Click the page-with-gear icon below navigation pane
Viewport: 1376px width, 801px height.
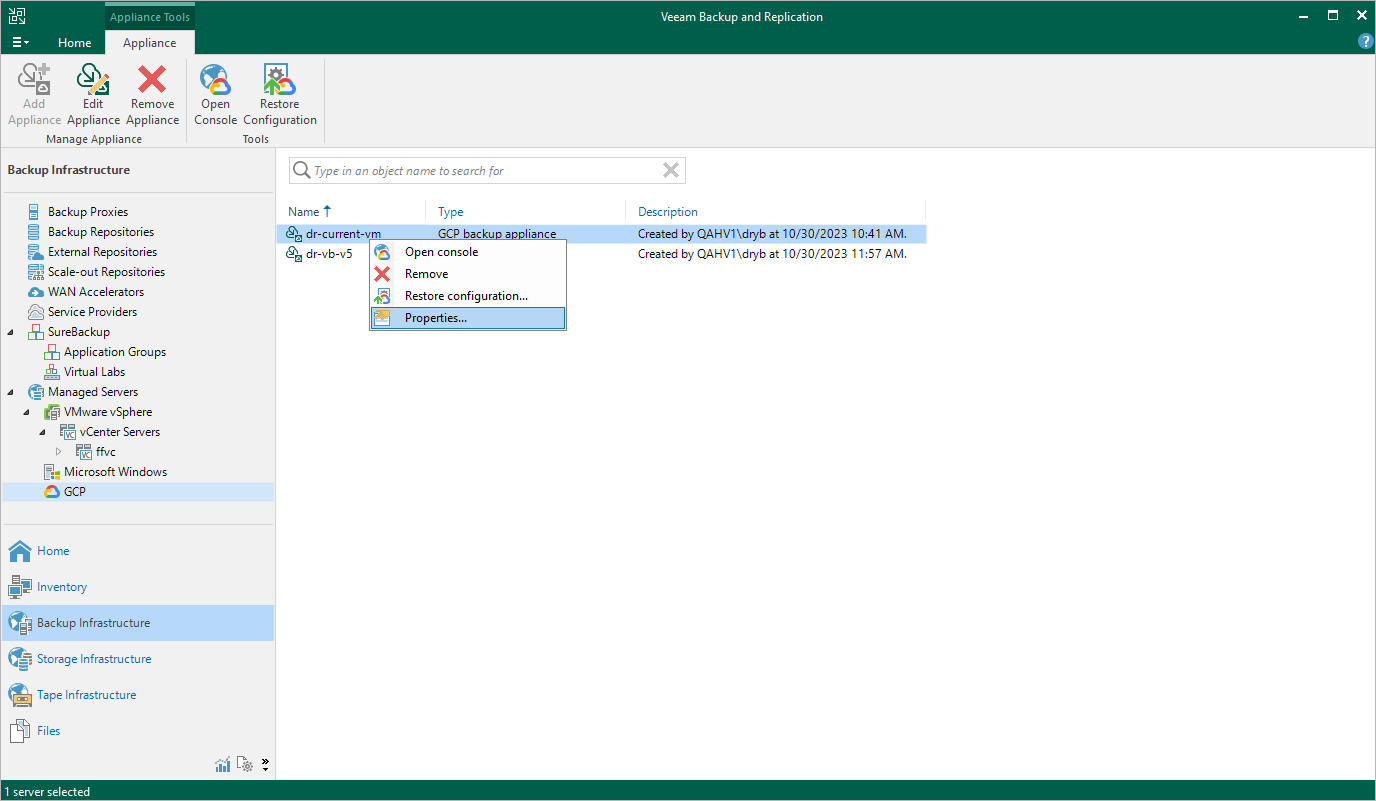click(245, 765)
